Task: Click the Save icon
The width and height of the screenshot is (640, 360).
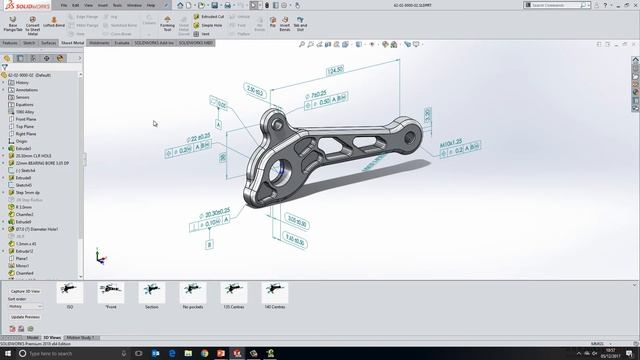Action: [214, 5]
